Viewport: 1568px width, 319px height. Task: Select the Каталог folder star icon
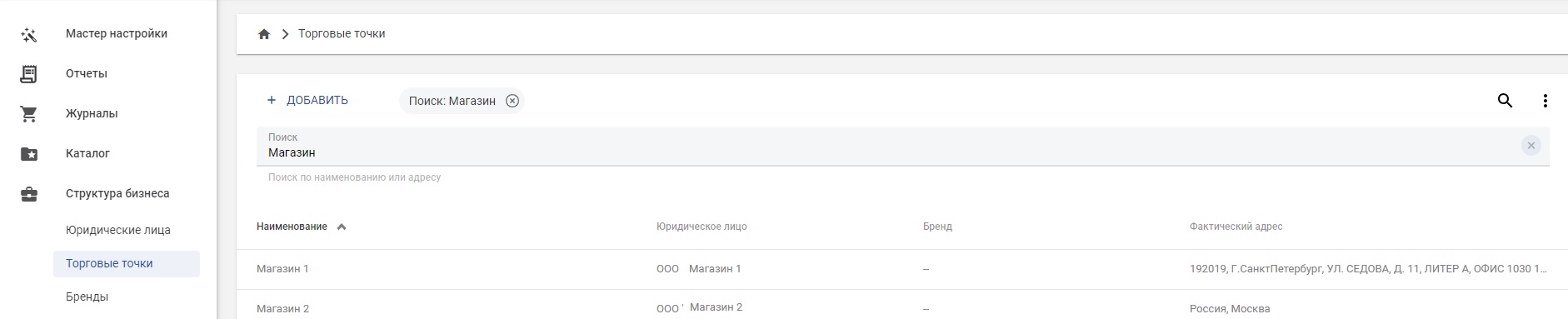click(29, 154)
